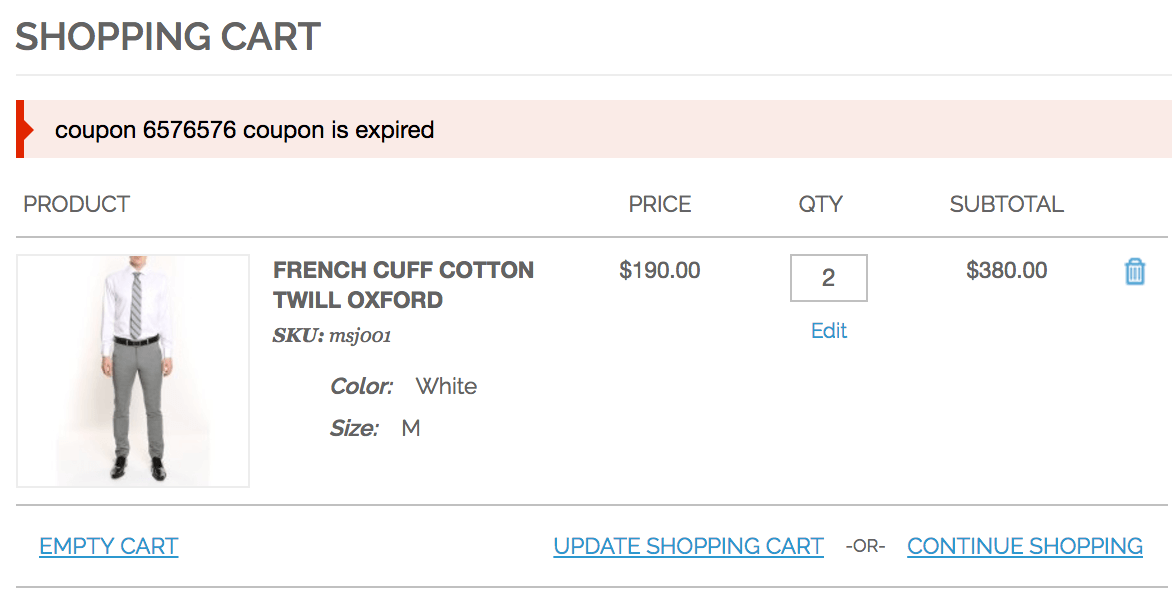Click the Shopping Cart page heading

168,37
